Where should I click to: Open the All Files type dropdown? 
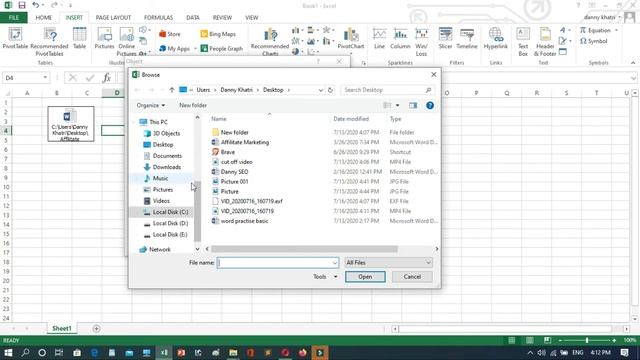[x=388, y=262]
